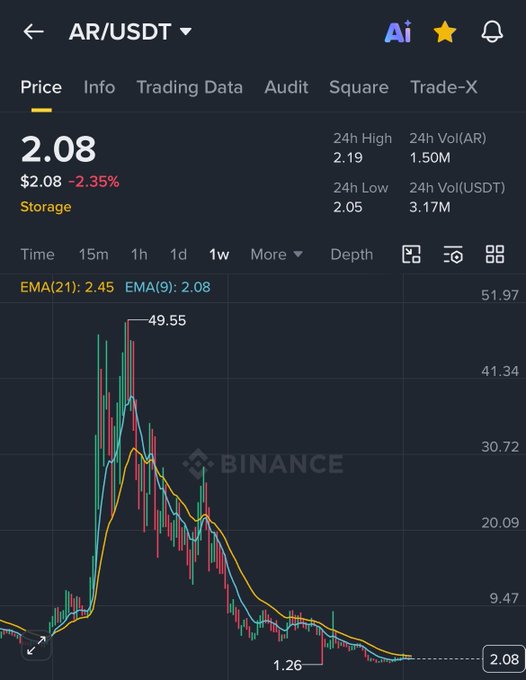Switch to the Depth chart view
Image resolution: width=526 pixels, height=680 pixels.
(352, 254)
